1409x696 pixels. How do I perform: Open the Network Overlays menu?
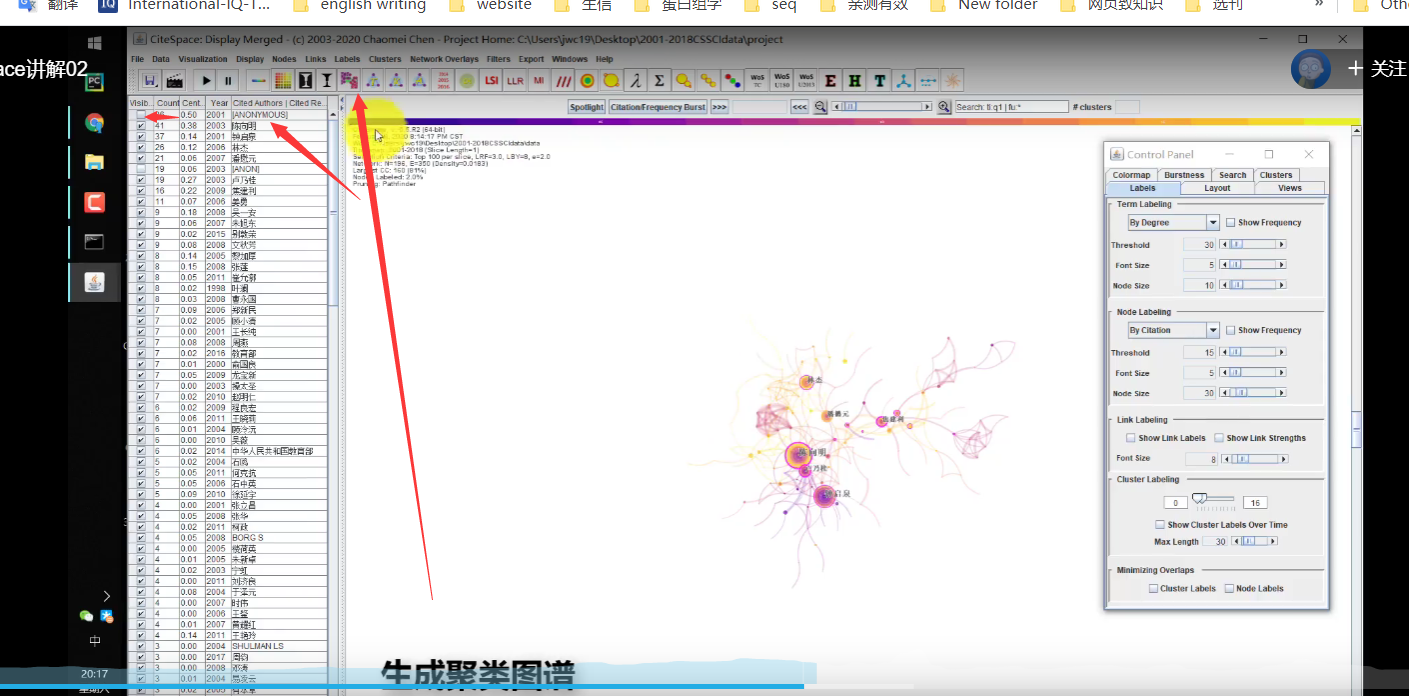point(444,59)
